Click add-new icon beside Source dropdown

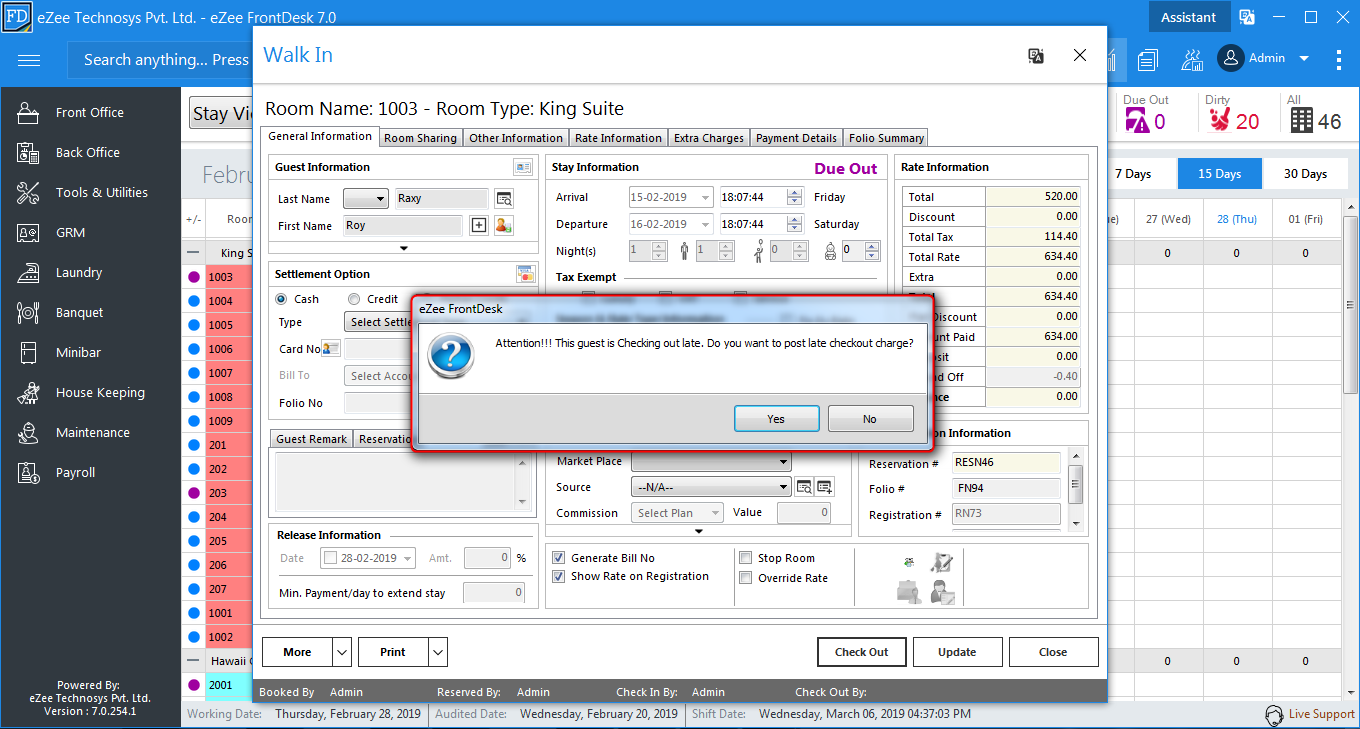pyautogui.click(x=825, y=487)
